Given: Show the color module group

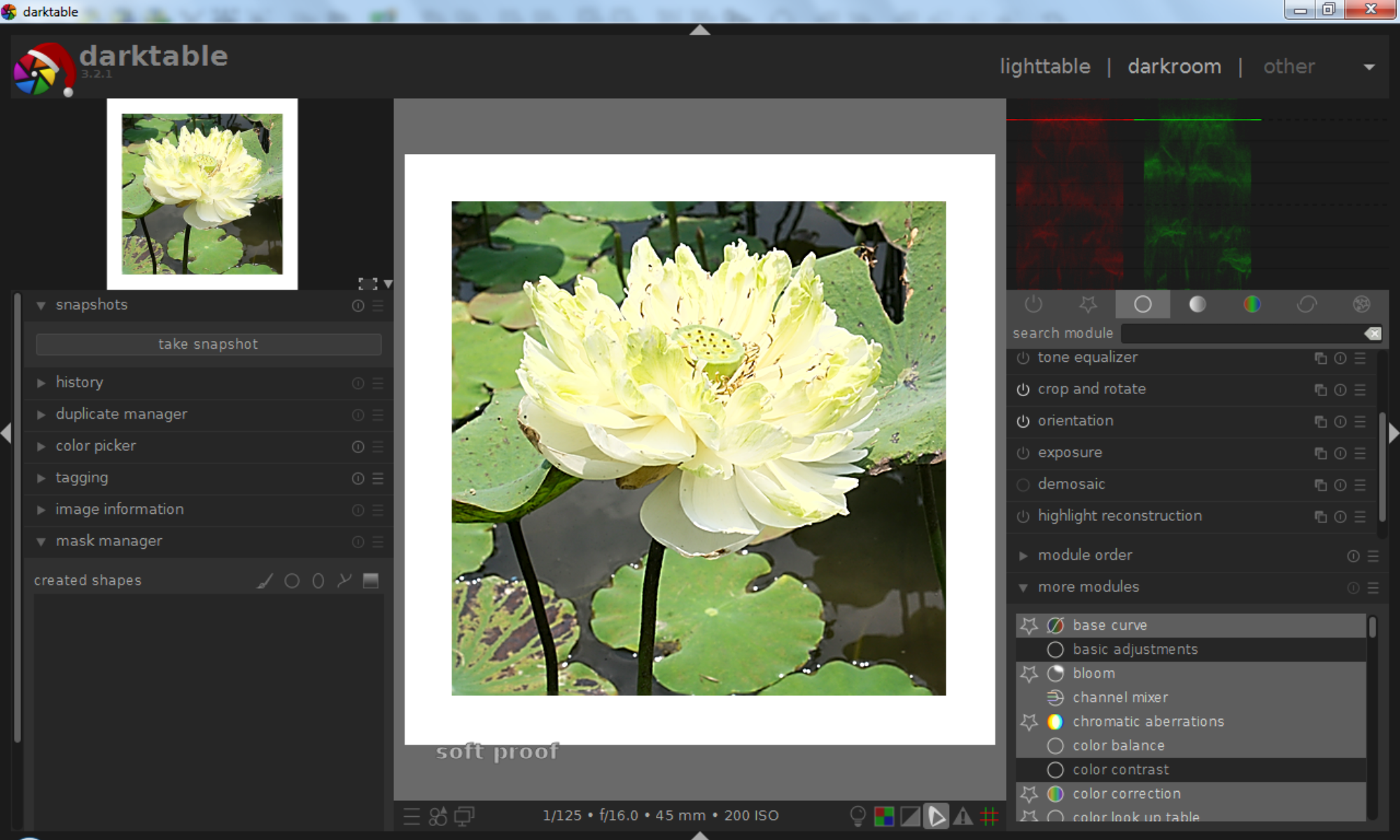Looking at the screenshot, I should [x=1252, y=304].
